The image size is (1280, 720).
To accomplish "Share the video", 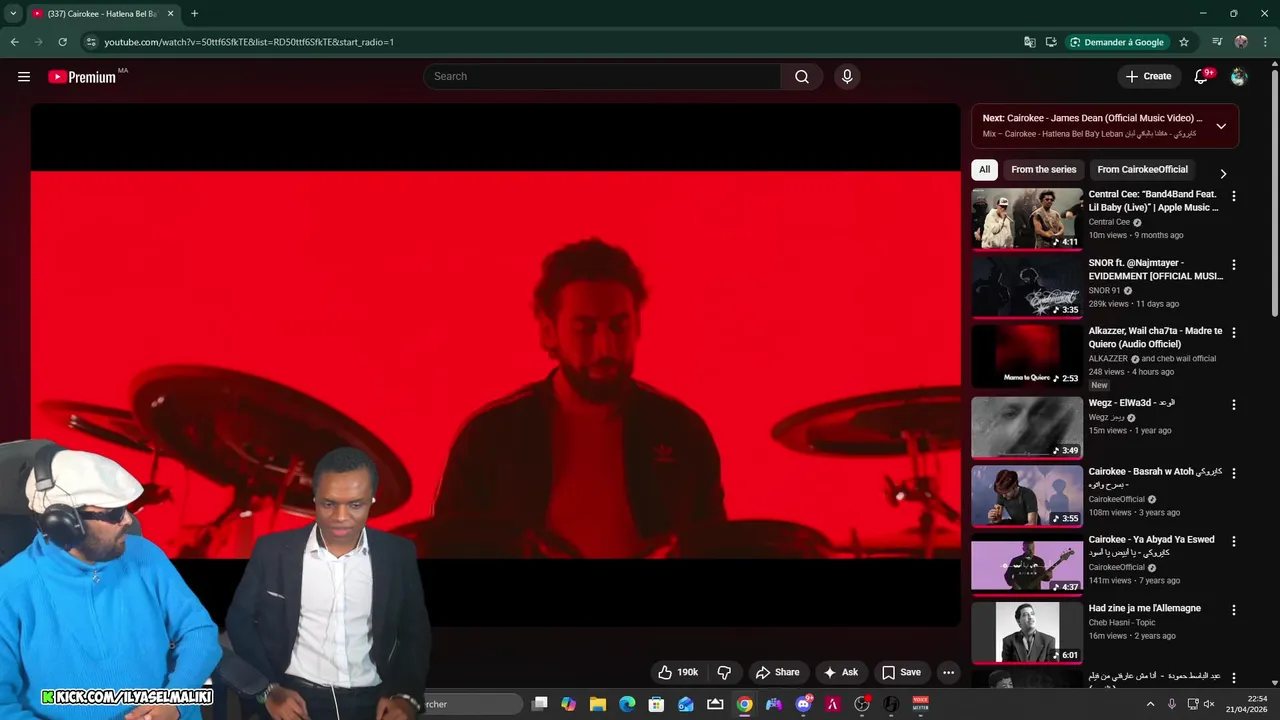I will point(778,672).
